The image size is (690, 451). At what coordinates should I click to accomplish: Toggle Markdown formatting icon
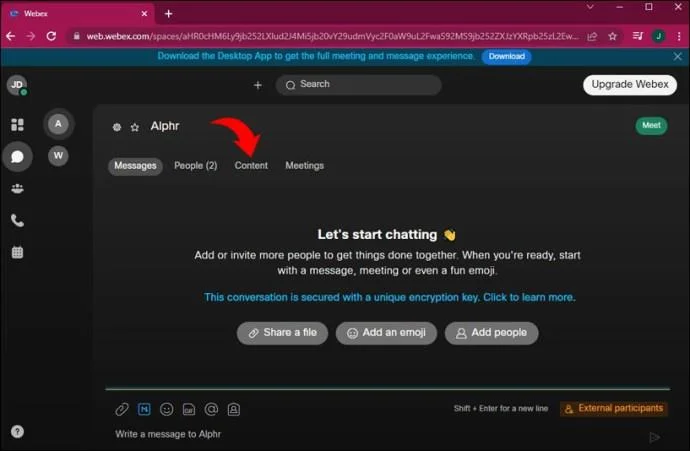[x=144, y=409]
